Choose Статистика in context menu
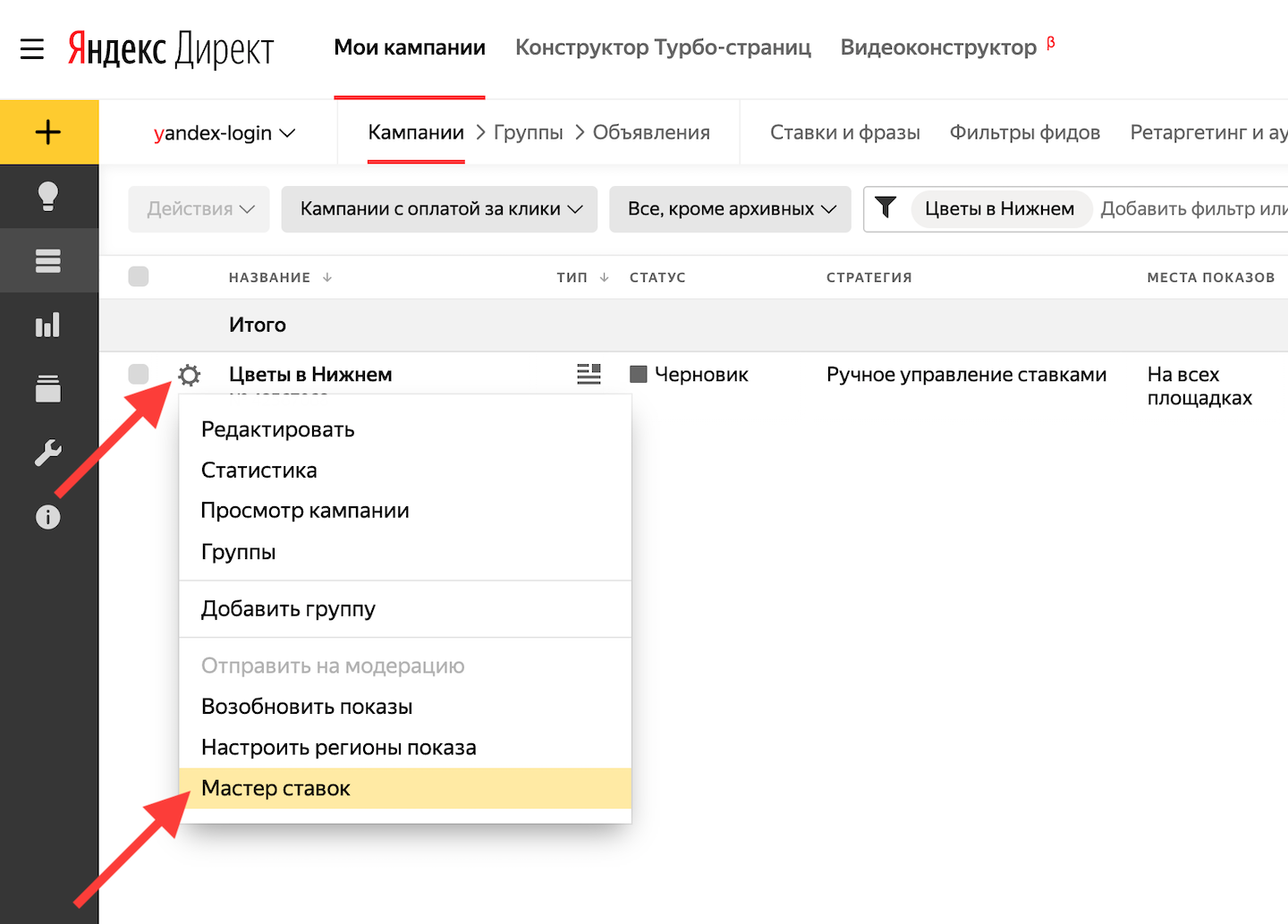The width and height of the screenshot is (1288, 924). [x=405, y=470]
